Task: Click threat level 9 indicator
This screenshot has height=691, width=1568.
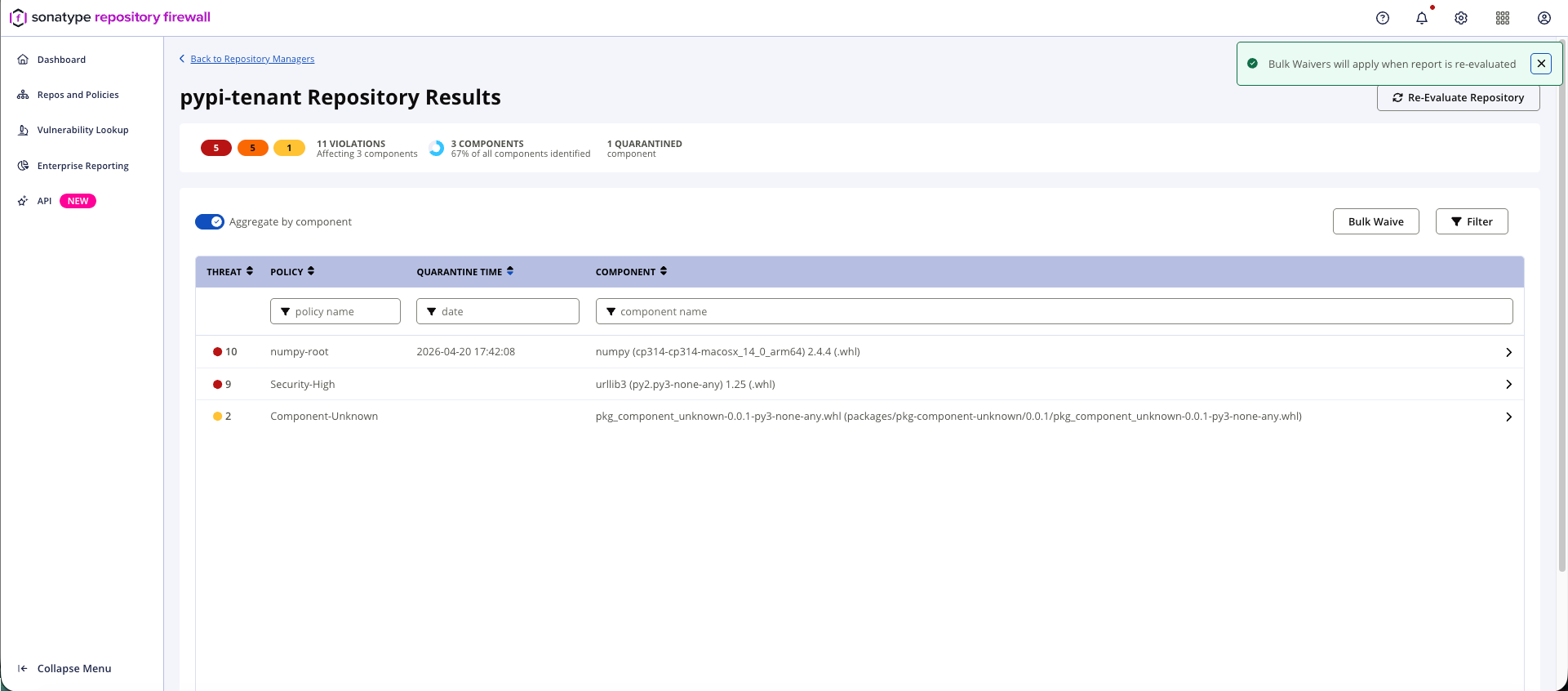Action: tap(222, 384)
